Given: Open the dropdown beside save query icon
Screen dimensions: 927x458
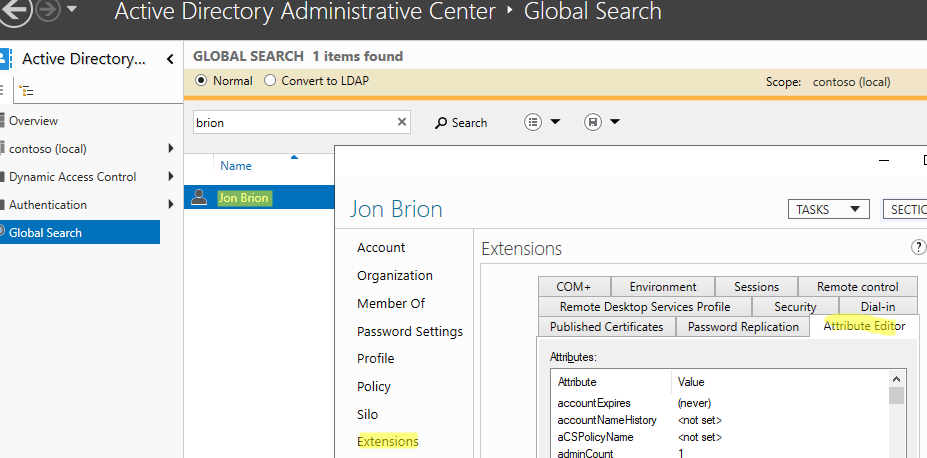Looking at the screenshot, I should 615,122.
